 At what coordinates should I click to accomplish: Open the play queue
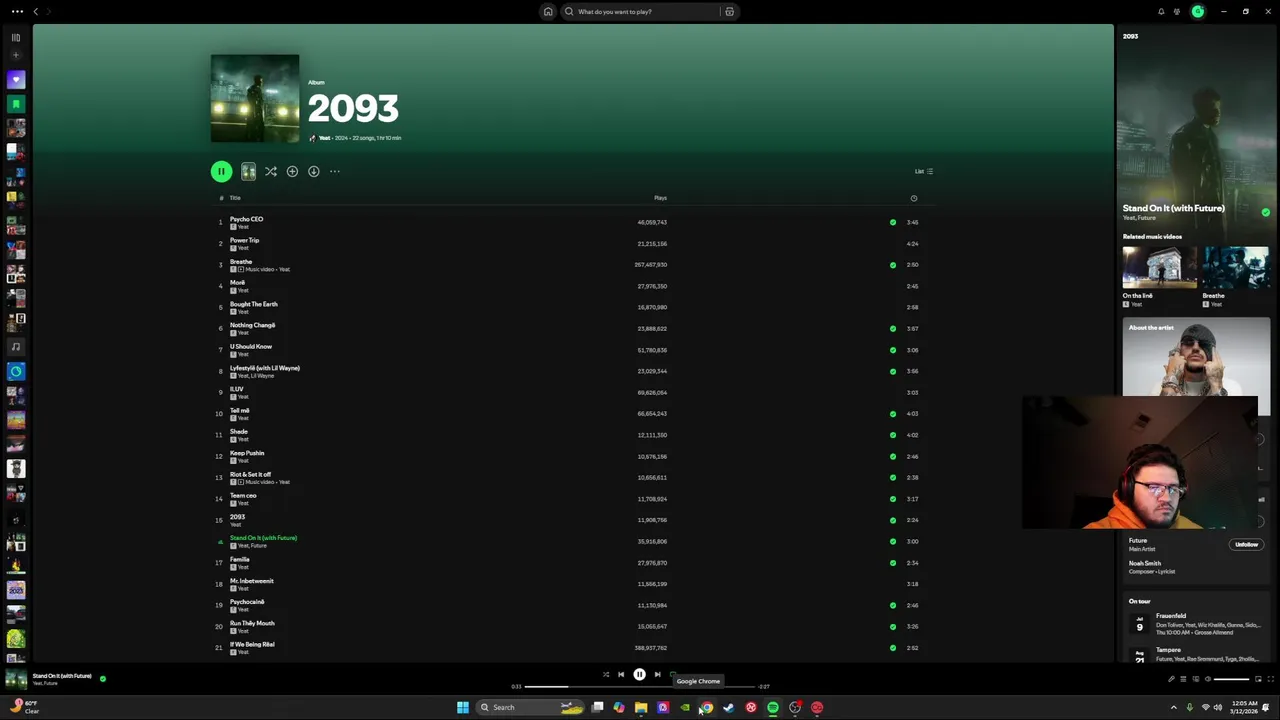1183,679
